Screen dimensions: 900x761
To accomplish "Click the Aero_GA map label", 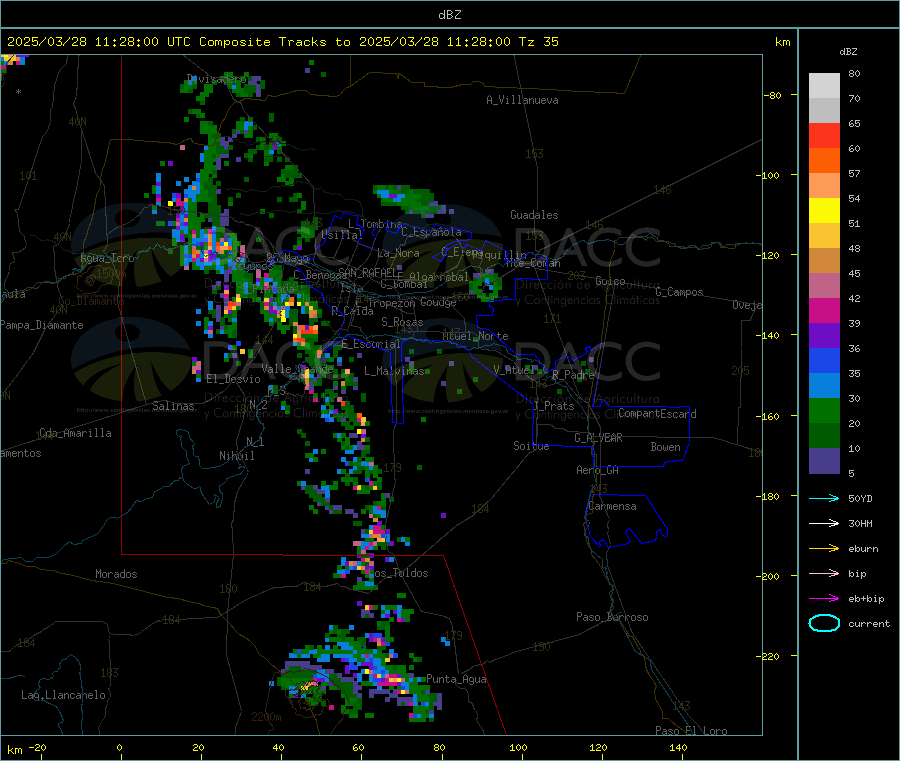I will pyautogui.click(x=597, y=471).
